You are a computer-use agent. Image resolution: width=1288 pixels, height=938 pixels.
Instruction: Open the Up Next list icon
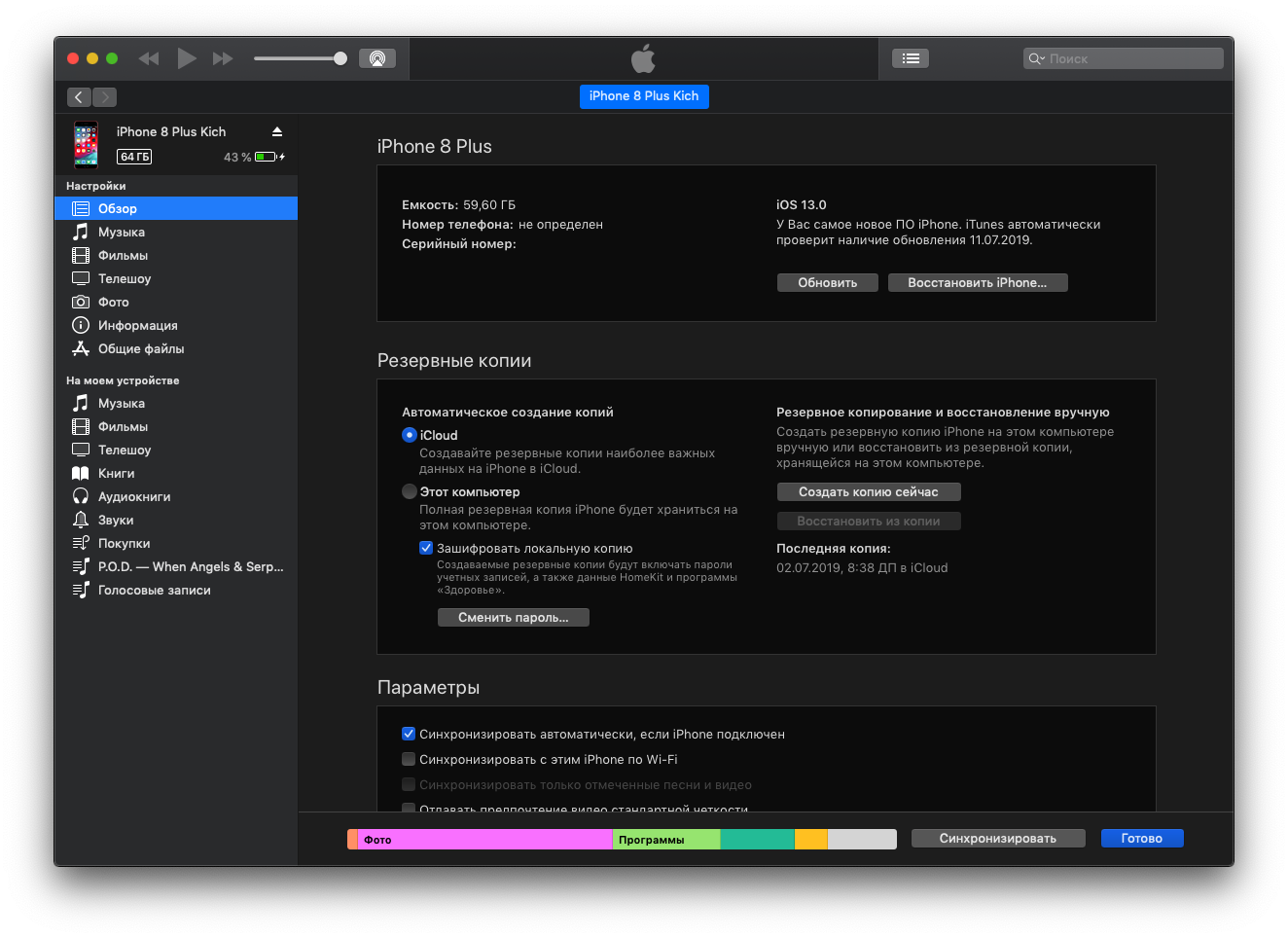click(x=911, y=58)
